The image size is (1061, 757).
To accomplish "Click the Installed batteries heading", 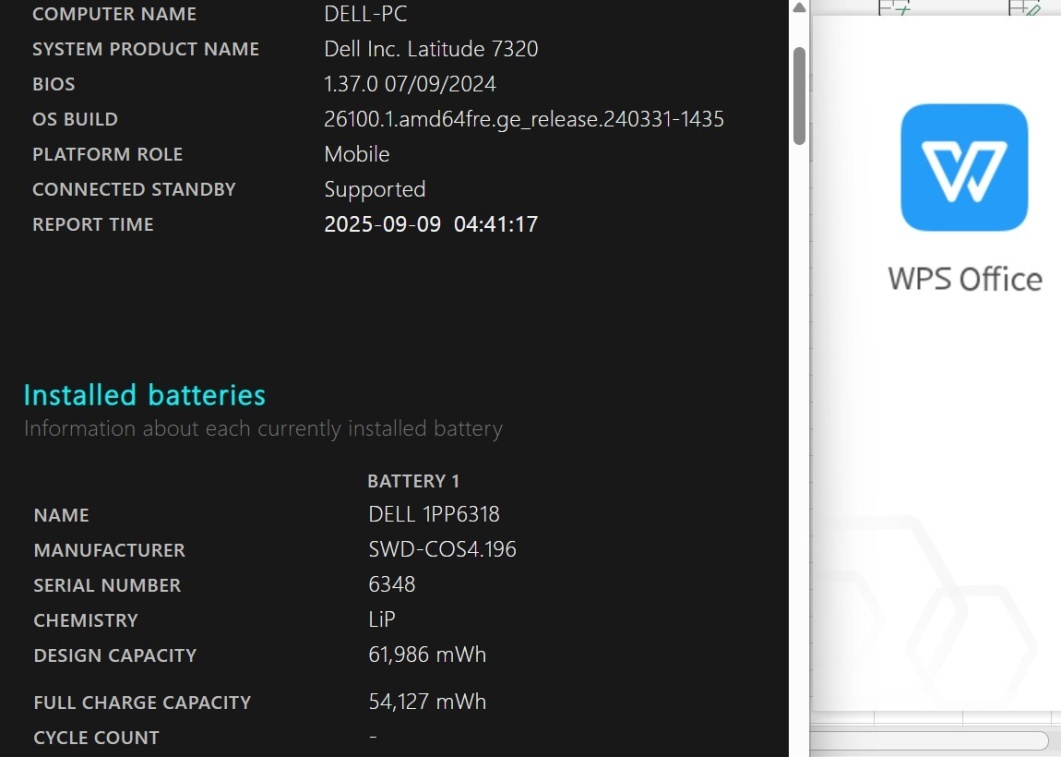I will [145, 395].
